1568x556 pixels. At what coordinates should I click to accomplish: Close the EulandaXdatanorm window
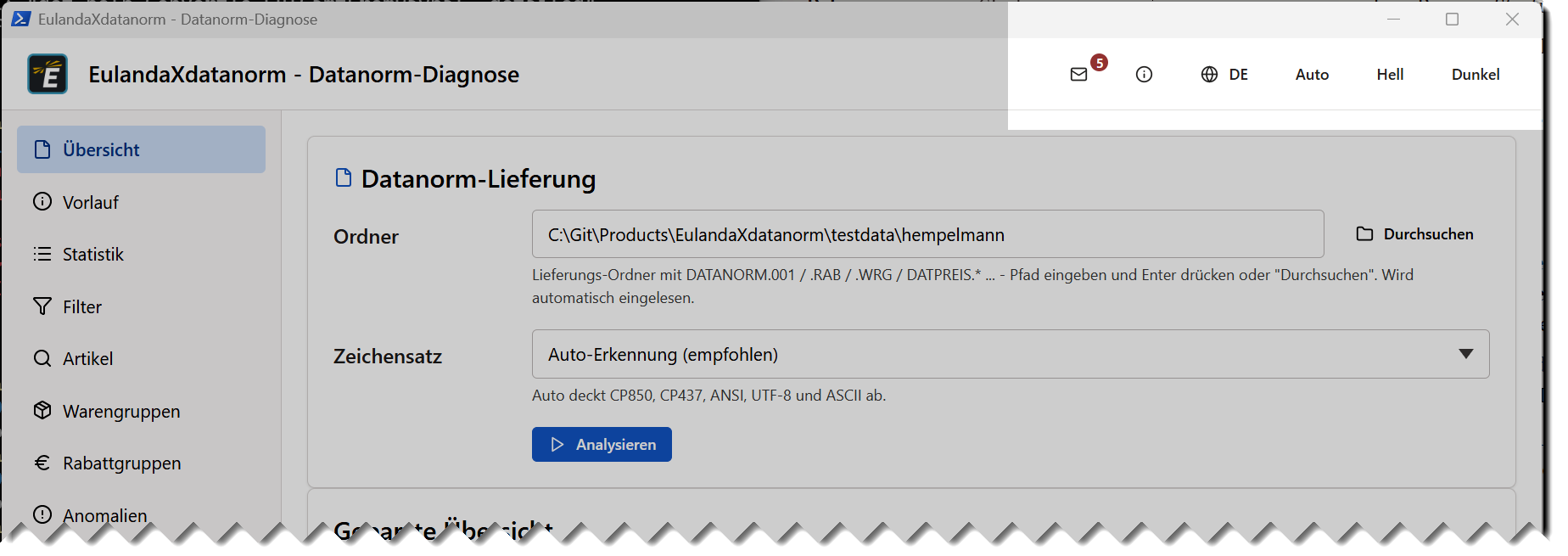click(x=1511, y=19)
